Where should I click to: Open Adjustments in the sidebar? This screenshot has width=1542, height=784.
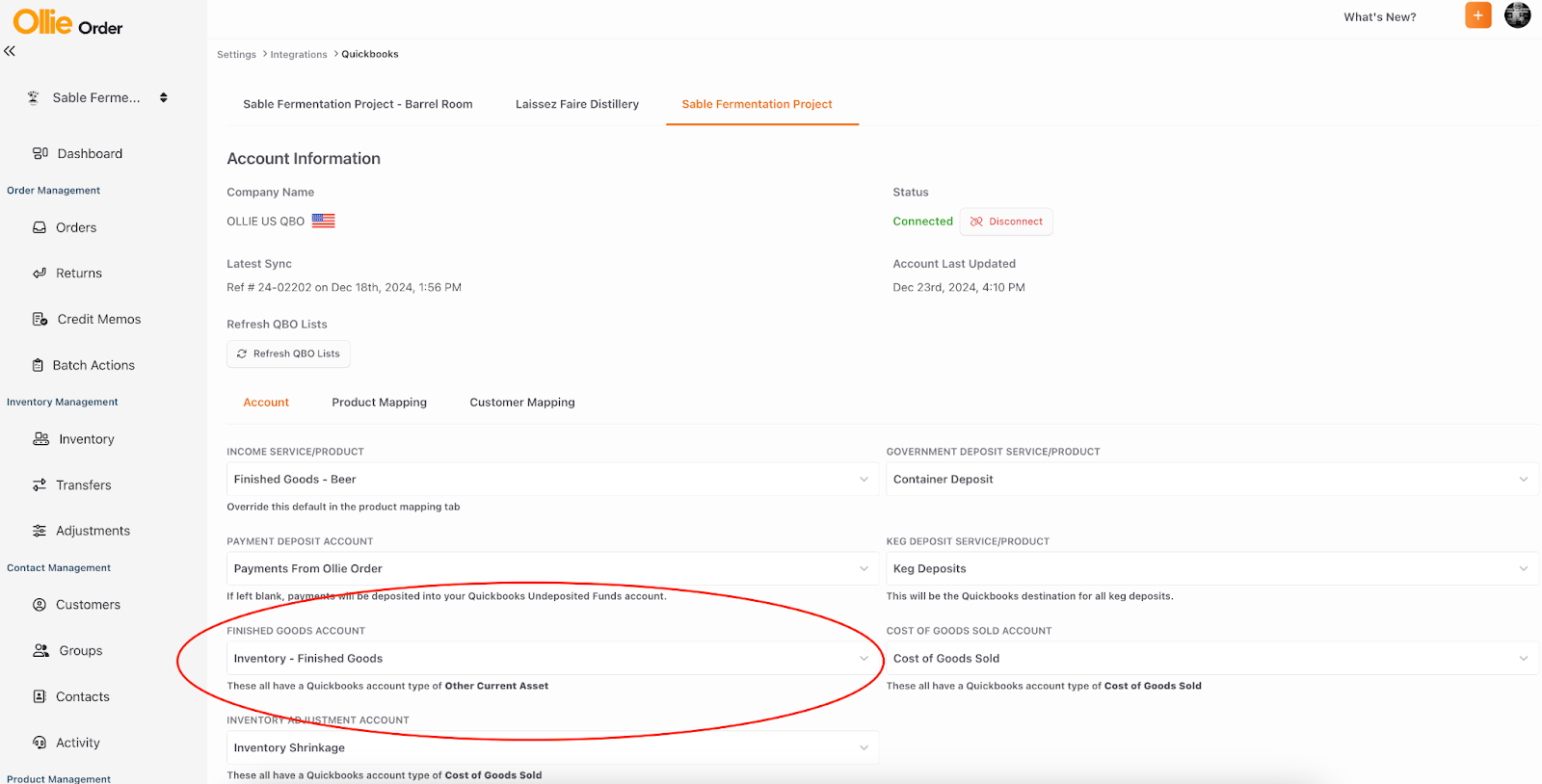pyautogui.click(x=93, y=531)
